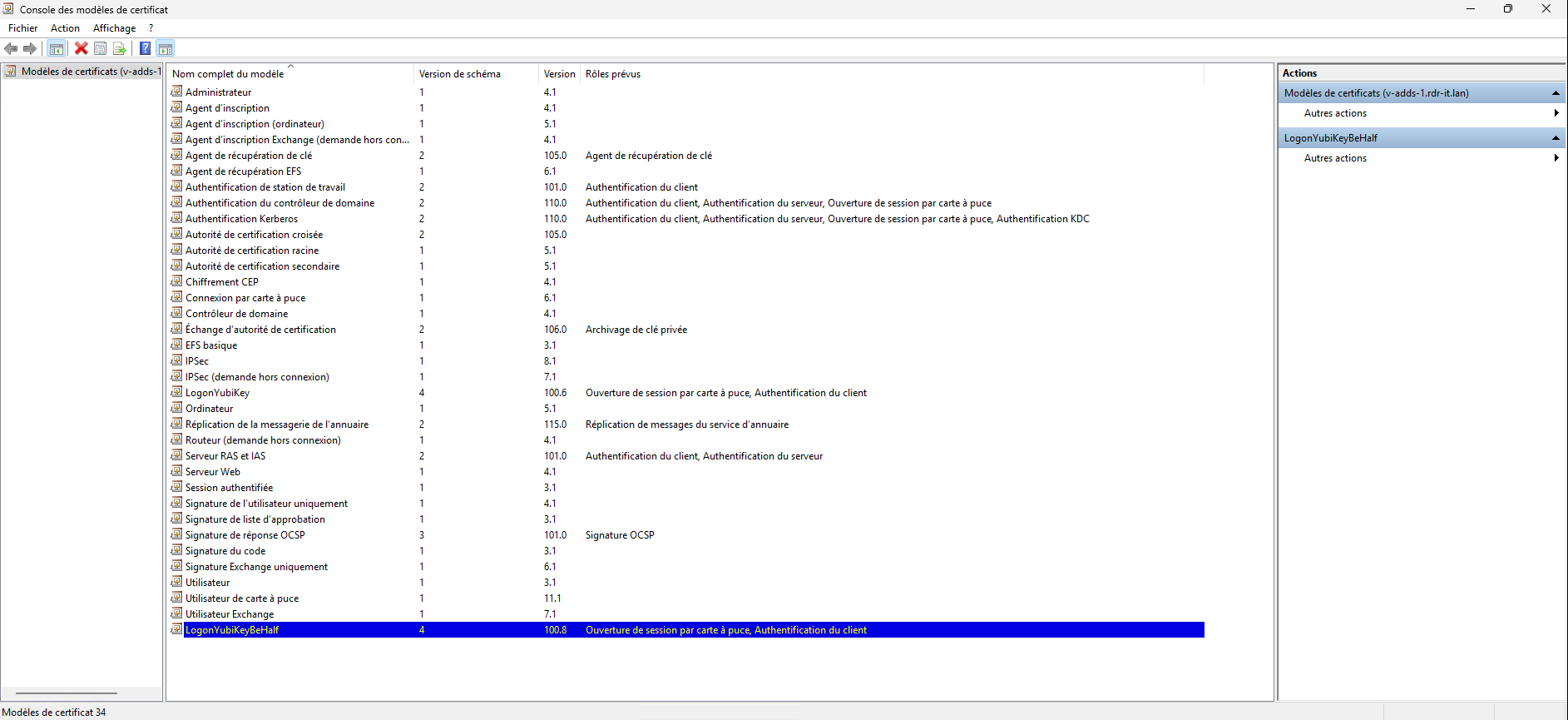The image size is (1568, 720).
Task: Click the Forward arrow toolbar icon
Action: click(30, 48)
